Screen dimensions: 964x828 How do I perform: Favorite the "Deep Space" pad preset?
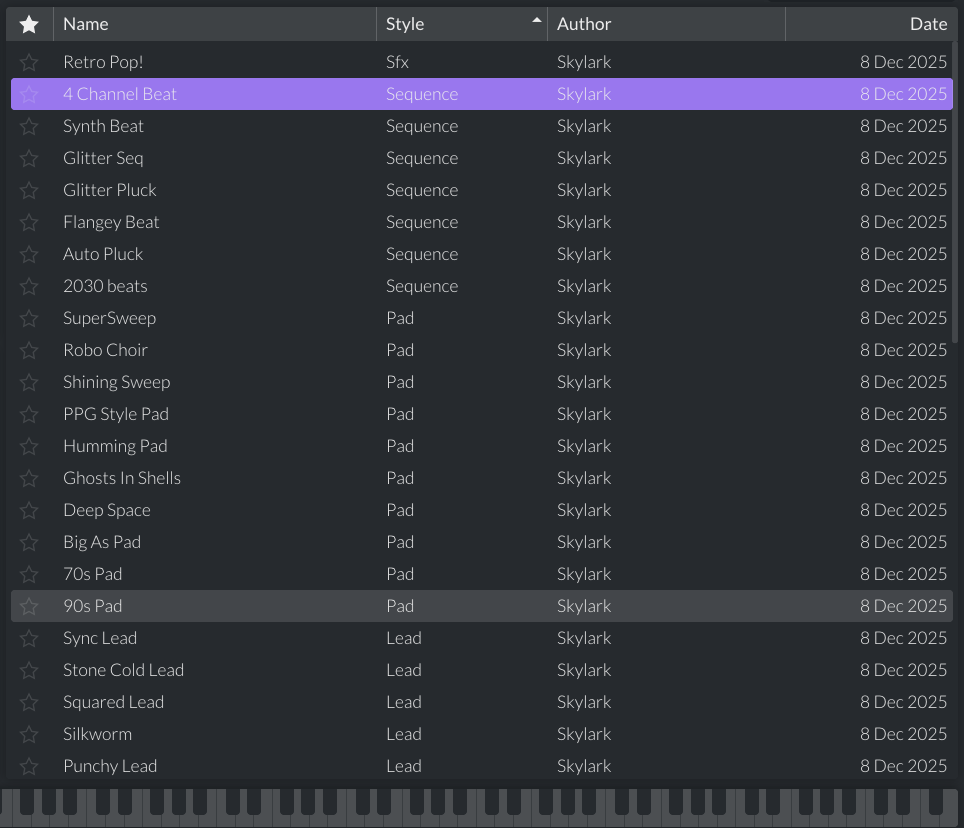(x=28, y=509)
